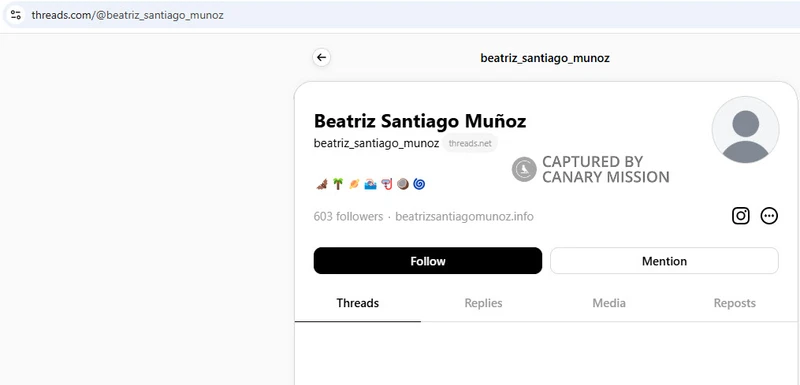Image resolution: width=800 pixels, height=385 pixels.
Task: Follow Beatriz Santiago Muñoz
Action: point(428,261)
